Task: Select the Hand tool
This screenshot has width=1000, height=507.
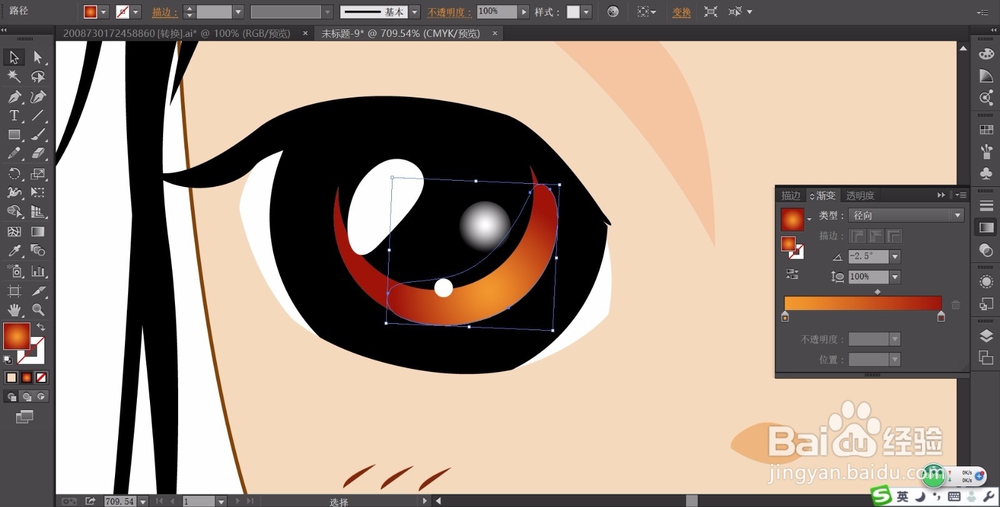Action: (14, 311)
